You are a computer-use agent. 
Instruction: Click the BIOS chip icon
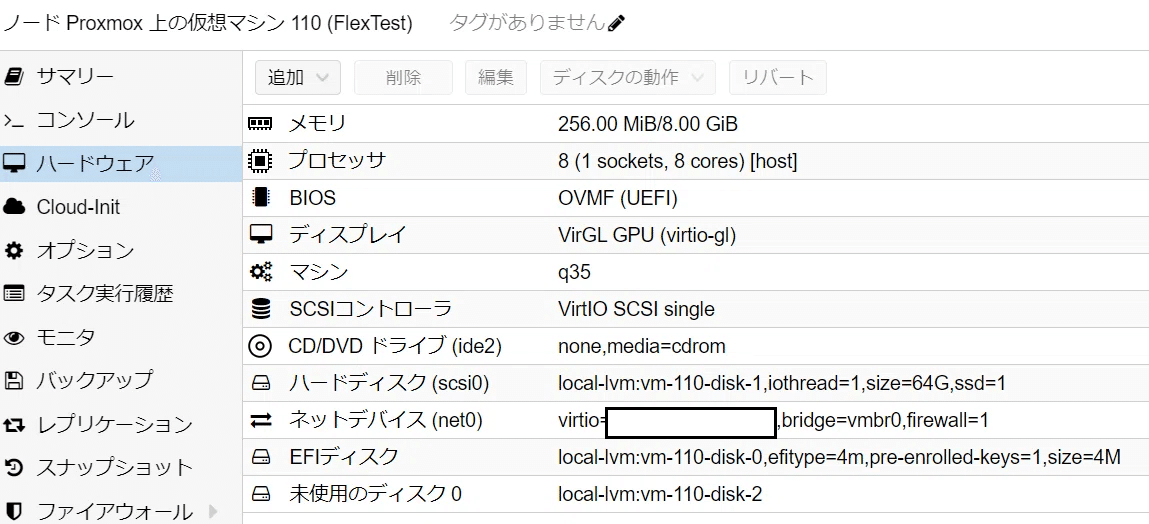coord(260,198)
